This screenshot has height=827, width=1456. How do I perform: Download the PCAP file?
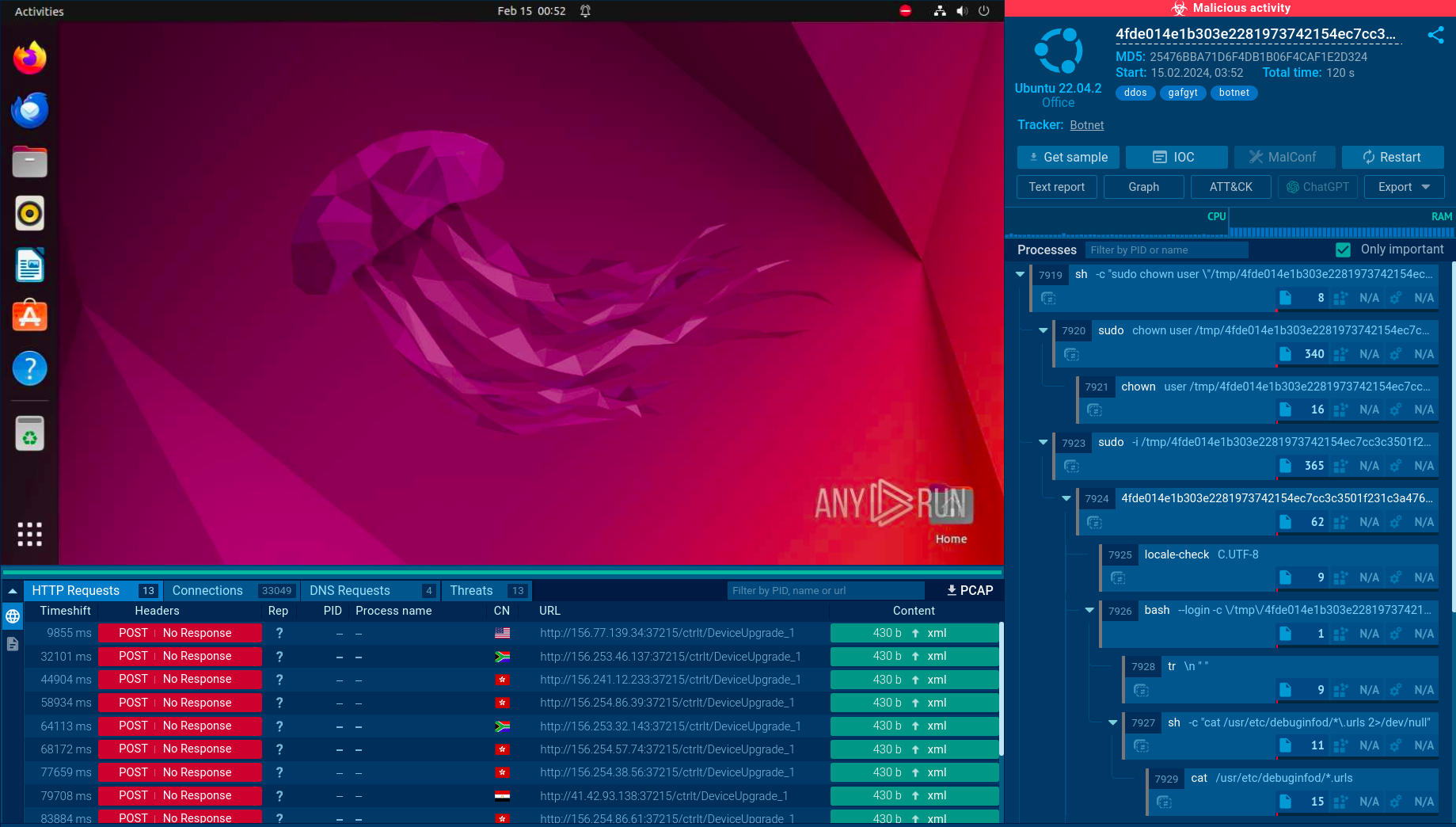969,590
